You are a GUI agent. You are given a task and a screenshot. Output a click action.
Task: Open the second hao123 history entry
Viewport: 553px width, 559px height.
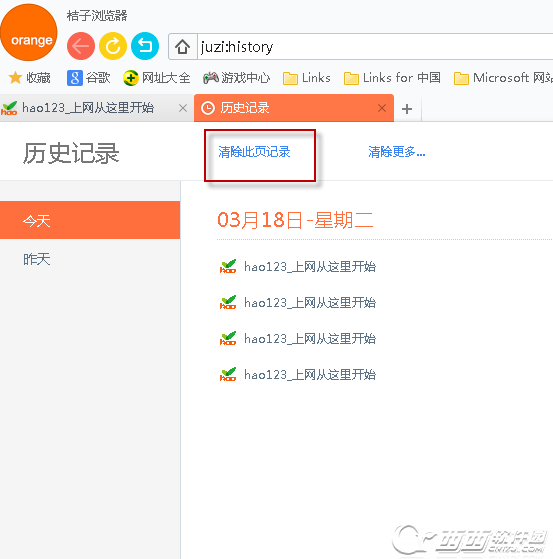(x=298, y=303)
